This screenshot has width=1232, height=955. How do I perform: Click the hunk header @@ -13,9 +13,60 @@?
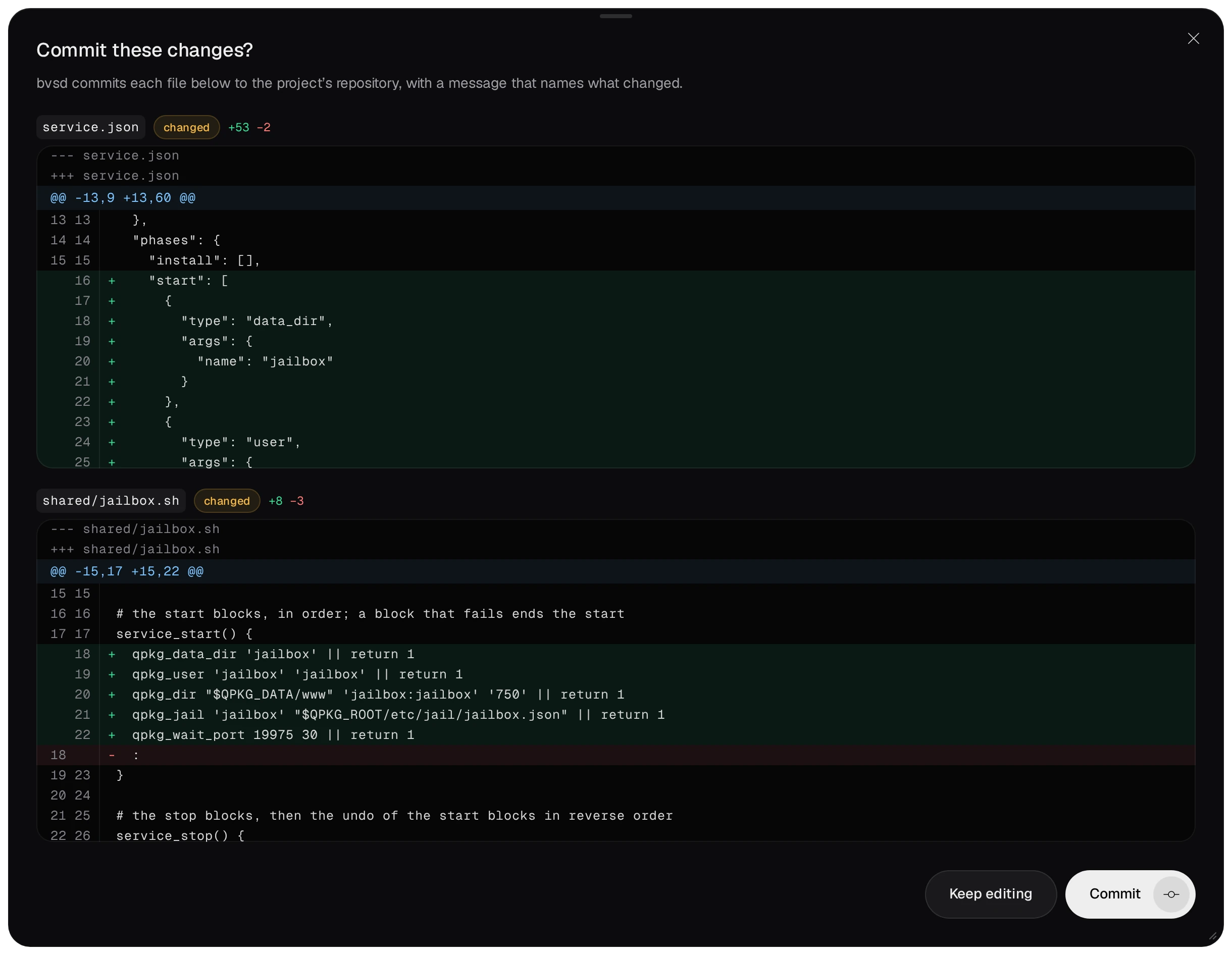(x=616, y=198)
